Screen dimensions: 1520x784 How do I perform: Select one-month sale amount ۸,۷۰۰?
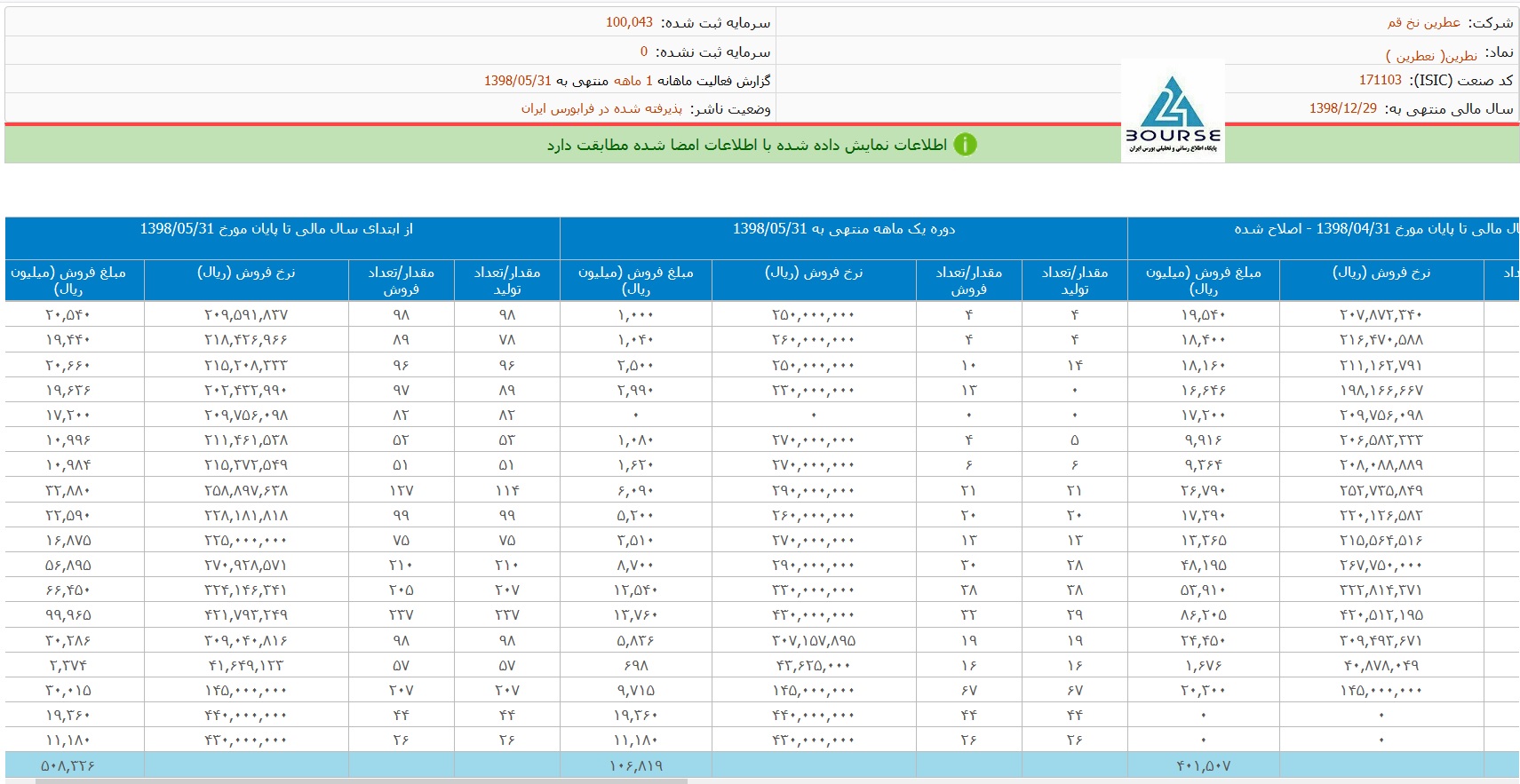(x=636, y=565)
